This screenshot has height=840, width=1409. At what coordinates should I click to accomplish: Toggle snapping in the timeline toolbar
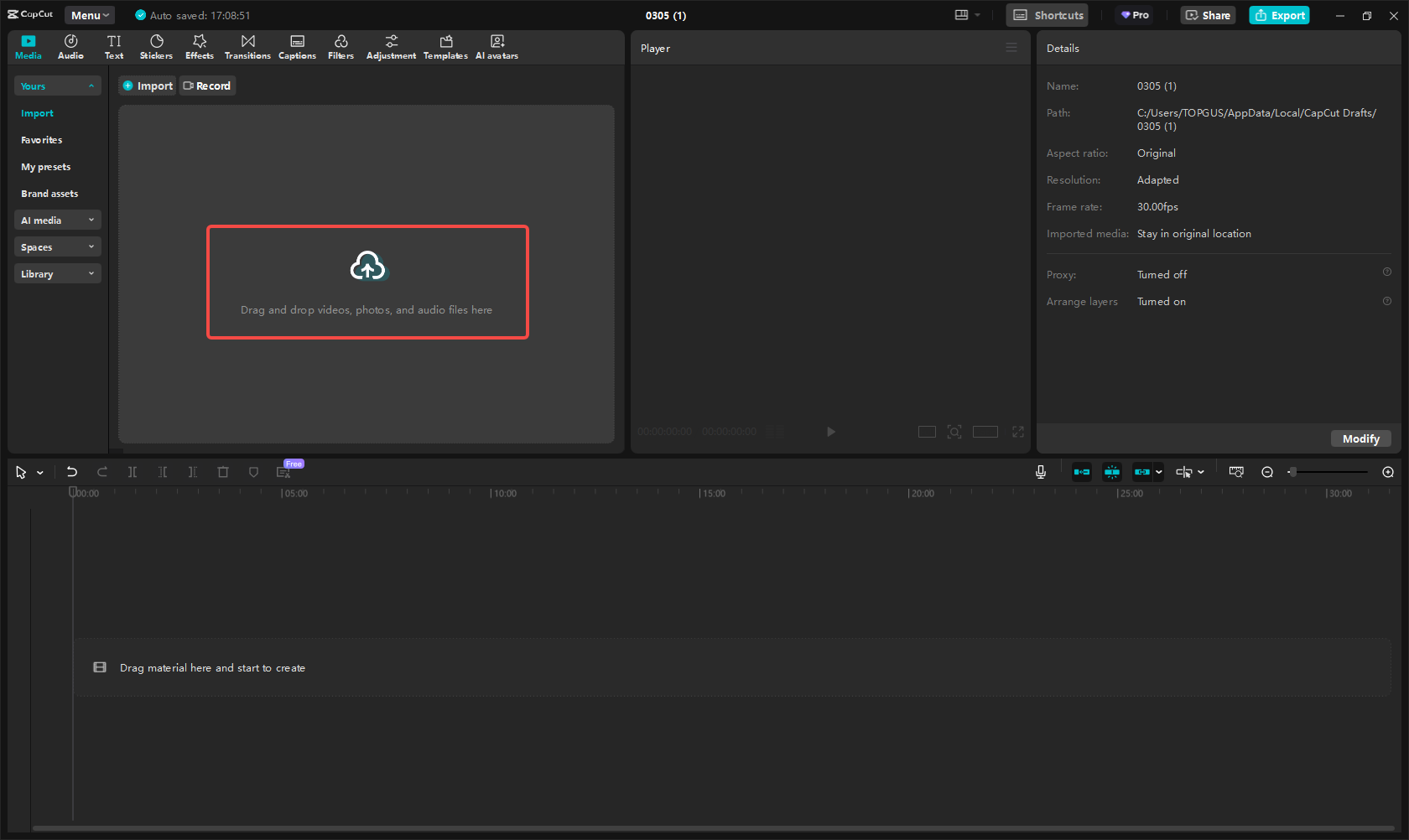tap(1111, 472)
